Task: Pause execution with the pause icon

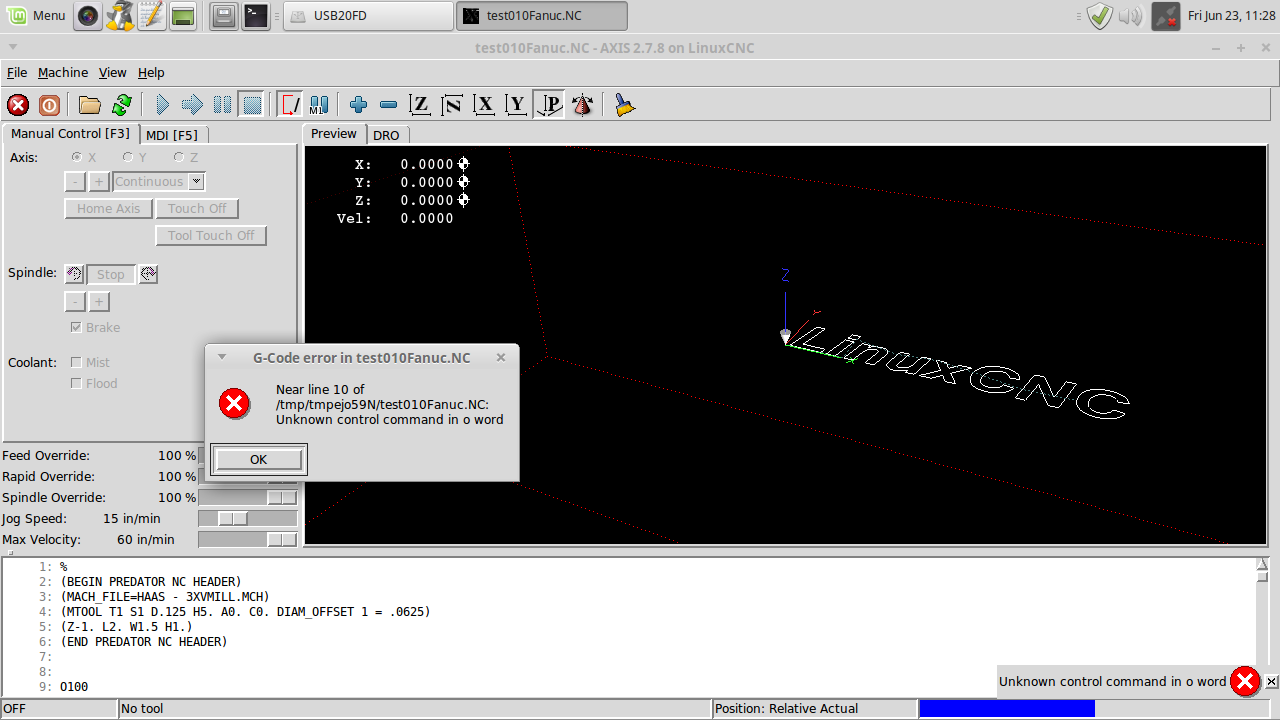Action: pyautogui.click(x=222, y=105)
